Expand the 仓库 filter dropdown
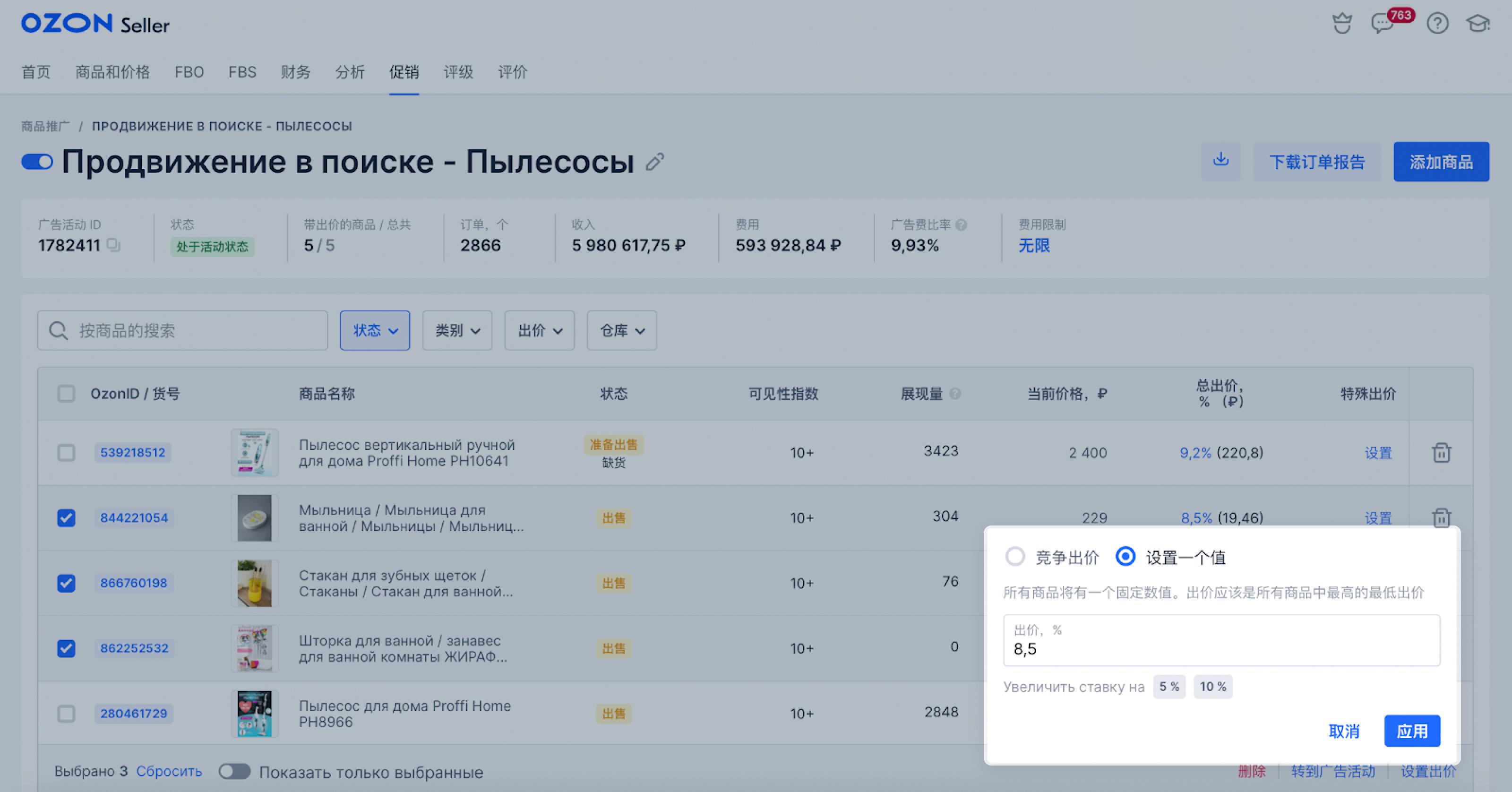The height and width of the screenshot is (792, 1512). tap(622, 330)
